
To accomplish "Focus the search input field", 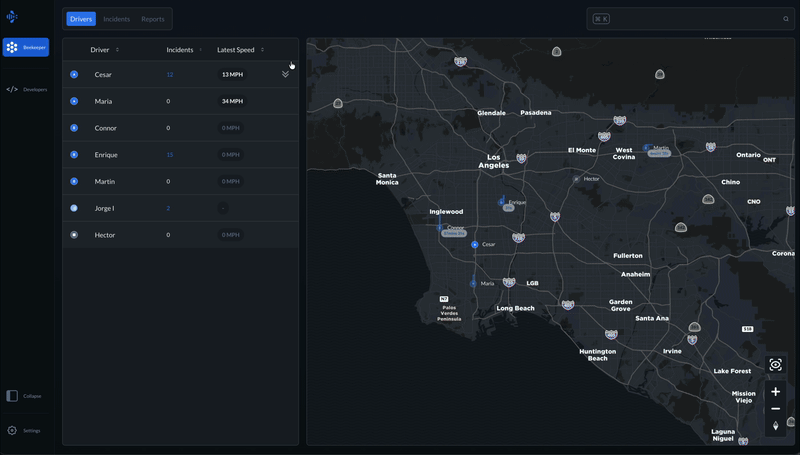I will 690,19.
